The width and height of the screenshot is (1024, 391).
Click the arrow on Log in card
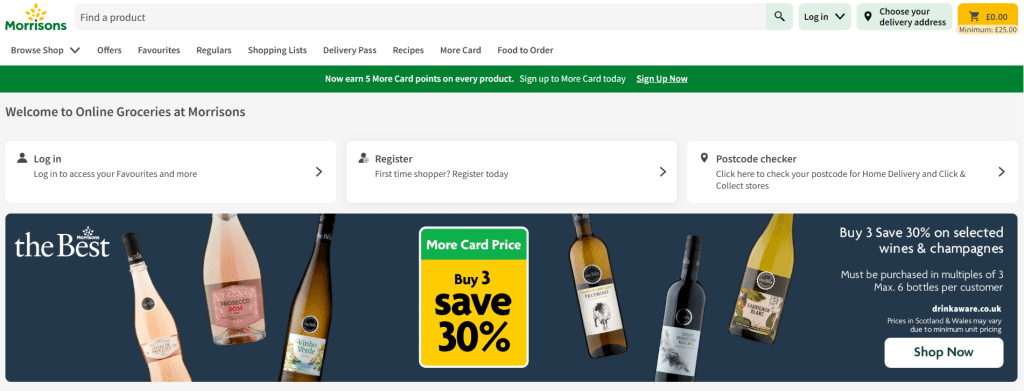tap(319, 172)
